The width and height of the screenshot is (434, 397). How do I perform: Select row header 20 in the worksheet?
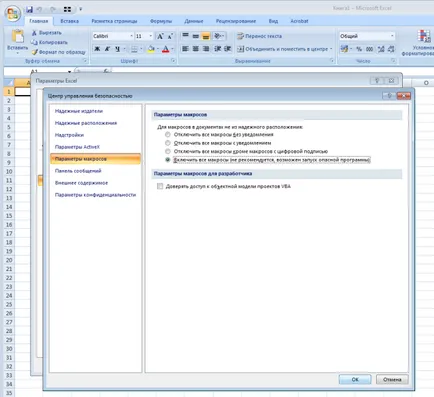coord(9,260)
